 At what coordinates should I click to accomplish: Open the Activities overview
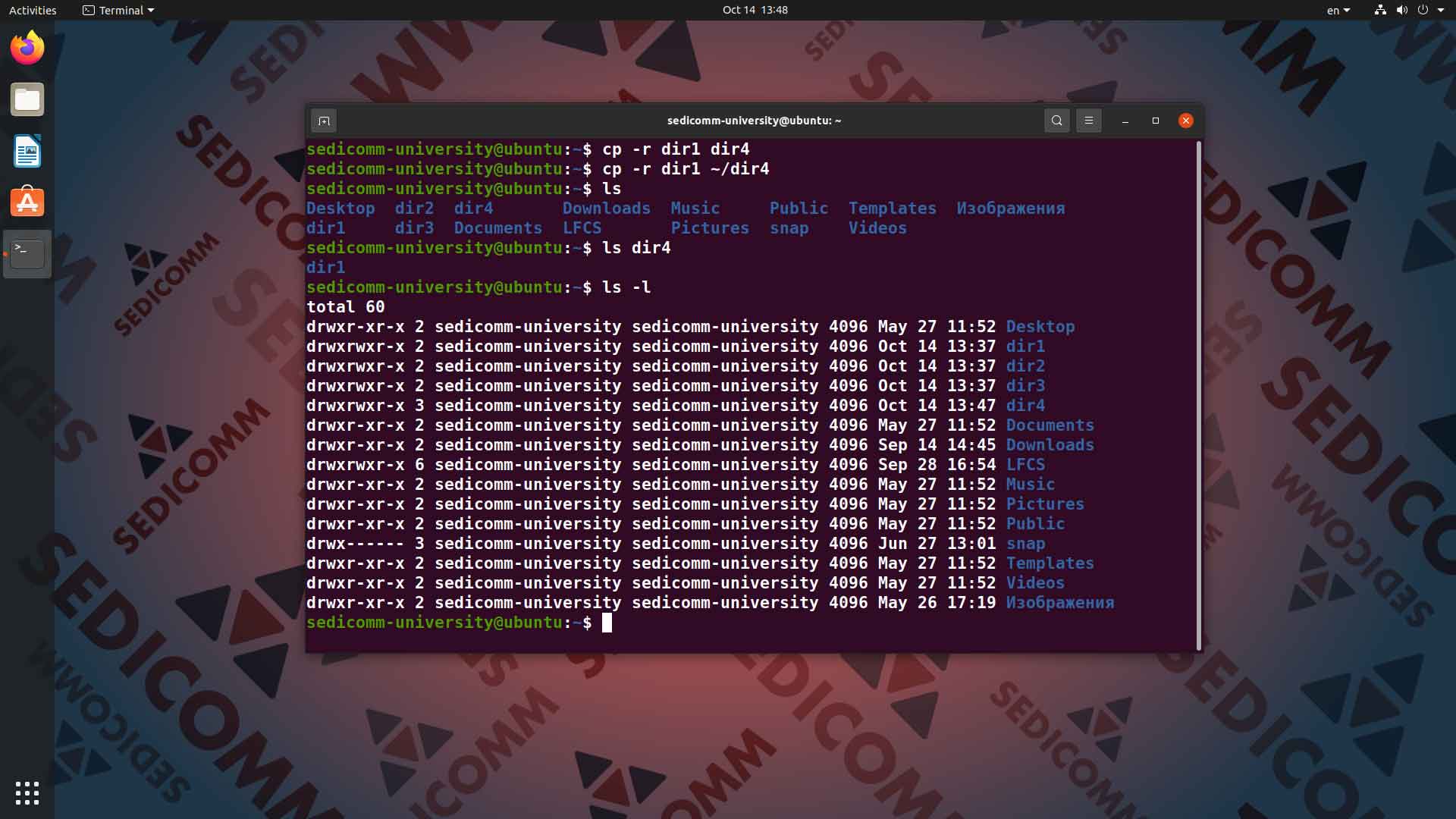click(x=32, y=10)
